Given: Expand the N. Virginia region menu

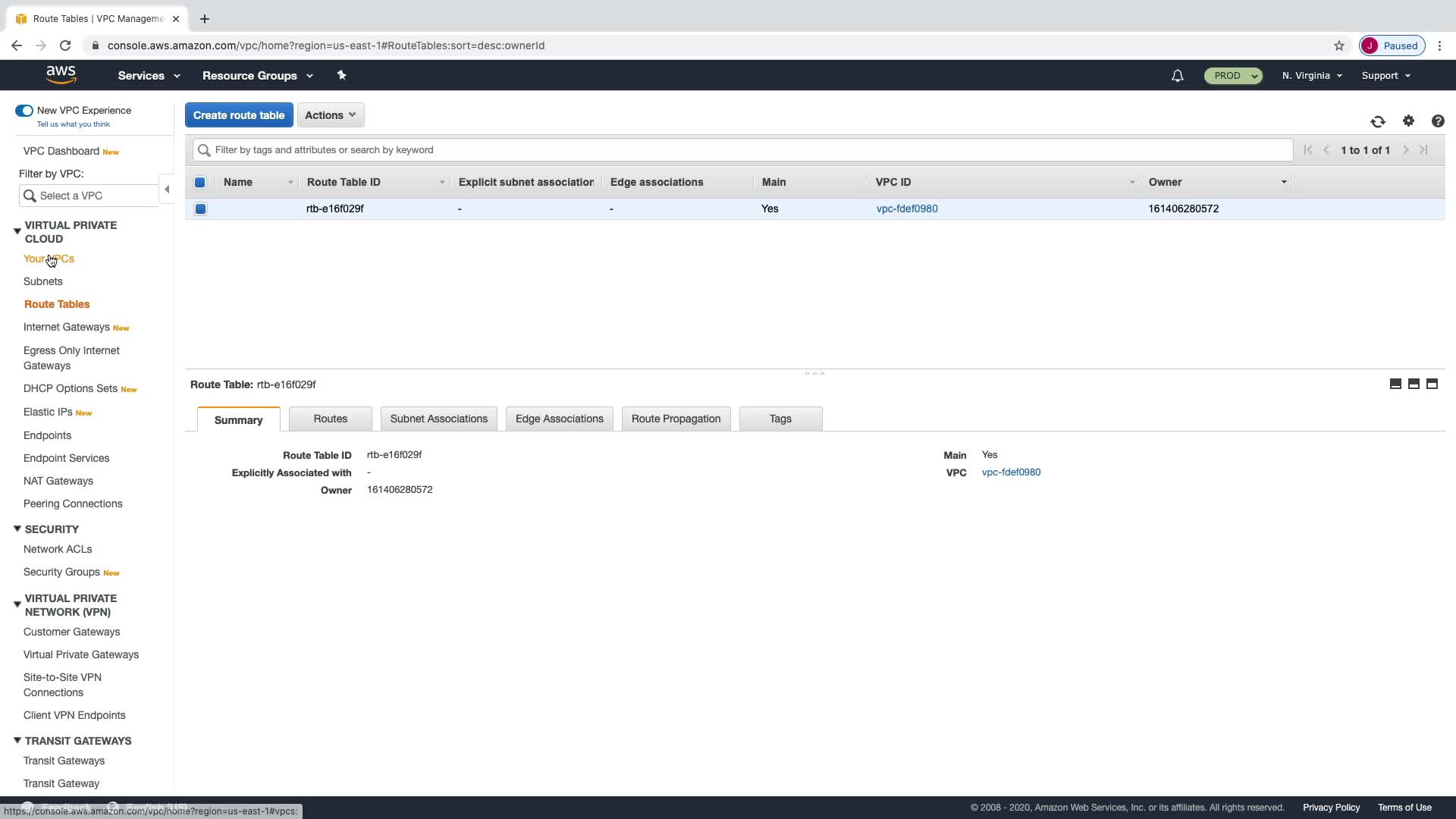Looking at the screenshot, I should coord(1312,76).
